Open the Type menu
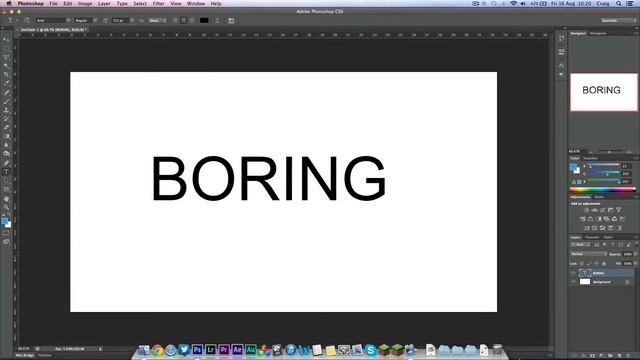The image size is (640, 360). pyautogui.click(x=122, y=3)
